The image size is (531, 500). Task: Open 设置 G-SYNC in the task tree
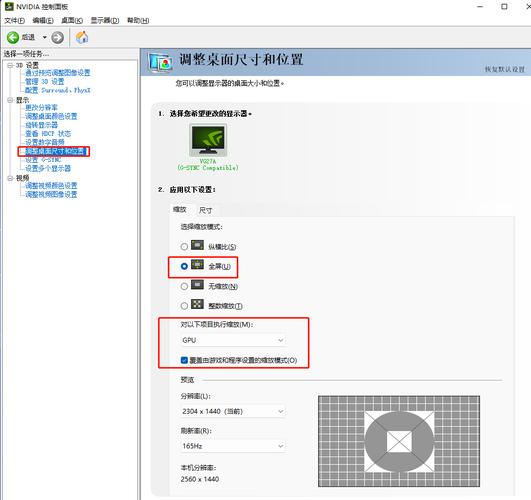pyautogui.click(x=43, y=160)
